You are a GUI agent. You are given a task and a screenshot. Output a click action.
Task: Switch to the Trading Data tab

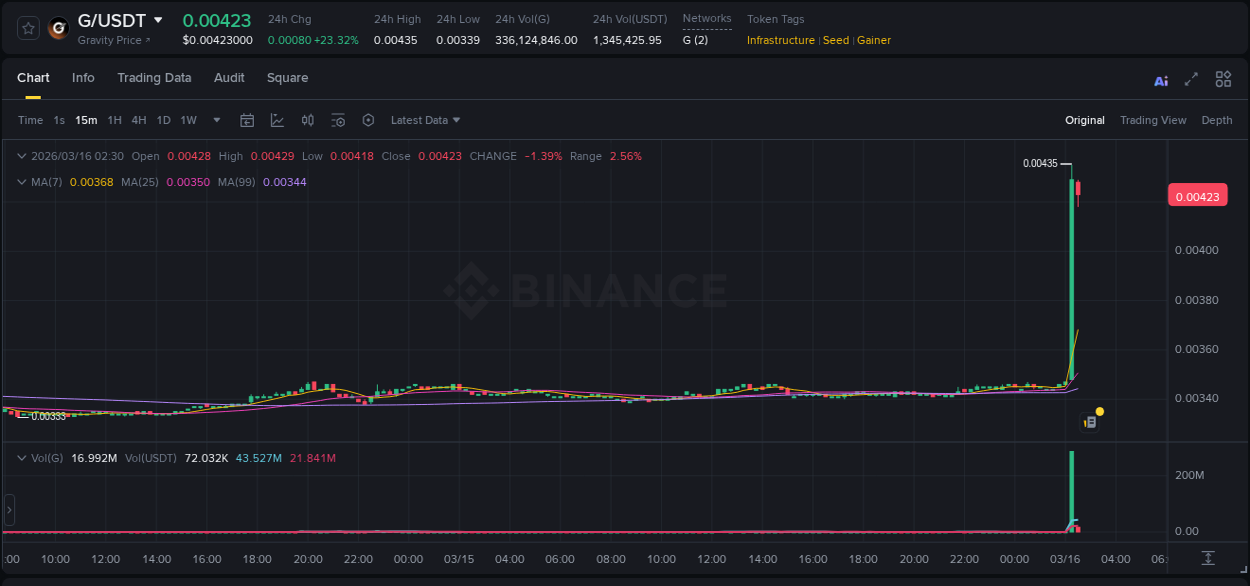tap(154, 78)
